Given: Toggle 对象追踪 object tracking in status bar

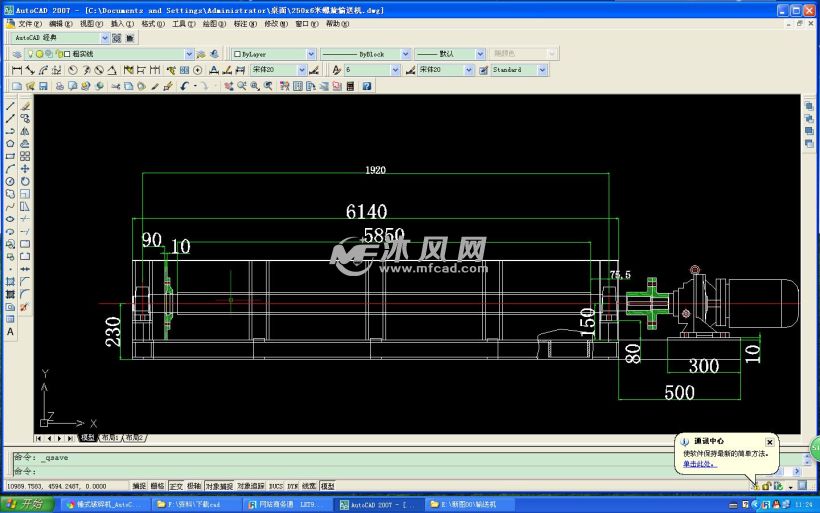Looking at the screenshot, I should click(251, 486).
